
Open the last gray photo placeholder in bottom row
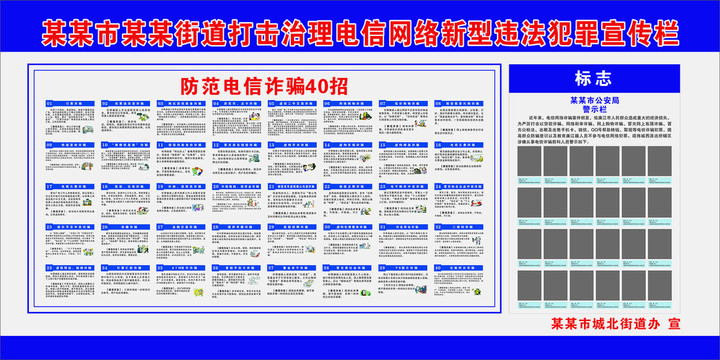(659, 285)
